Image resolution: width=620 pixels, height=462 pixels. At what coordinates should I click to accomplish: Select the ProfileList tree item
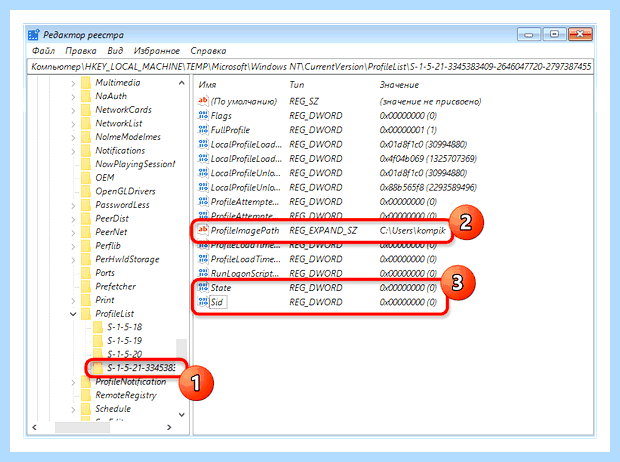pos(115,314)
